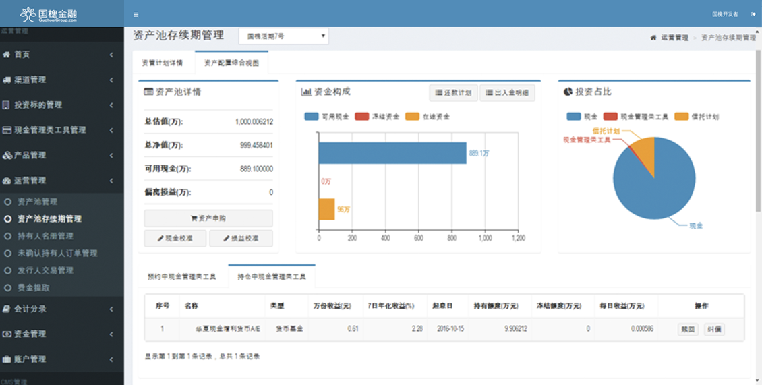
Task: Toggle the 信托计划 pie legend entry
Action: tap(697, 117)
